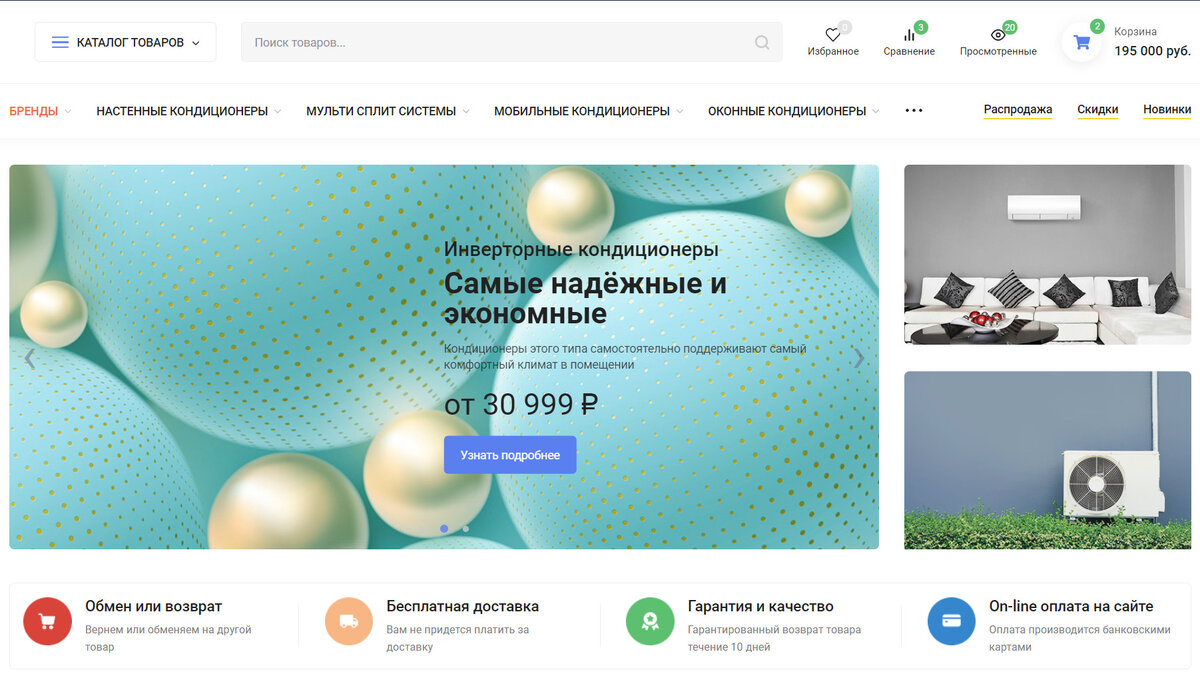1200x688 pixels.
Task: Open the Распродажа link
Action: click(1018, 109)
